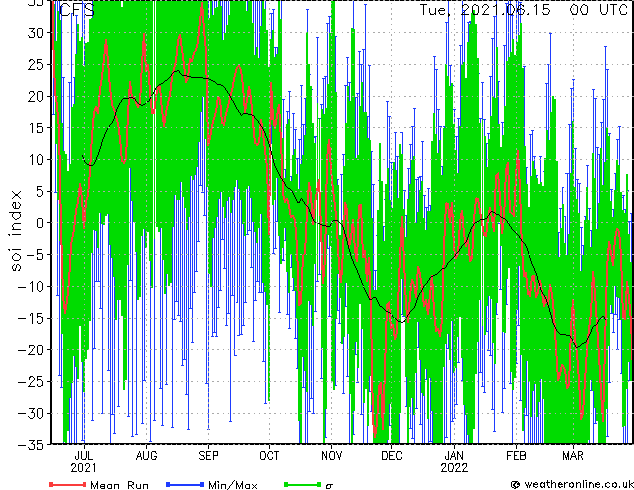Click the y-axis value -20
This screenshot has width=634, height=490.
(x=31, y=350)
